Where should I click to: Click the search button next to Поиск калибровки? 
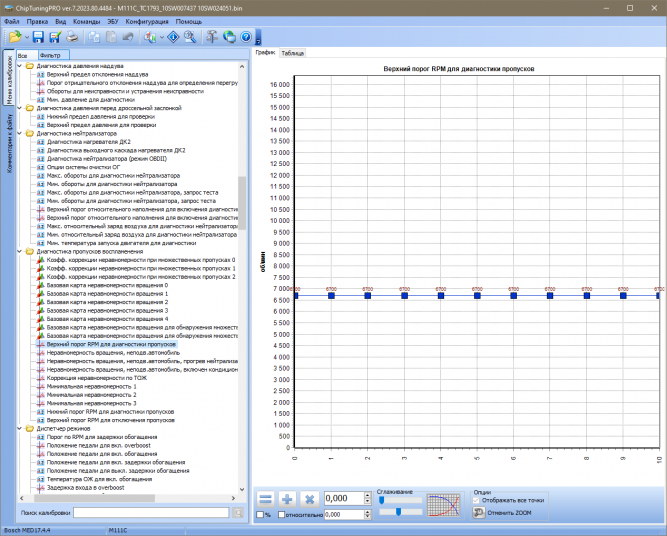tap(238, 513)
